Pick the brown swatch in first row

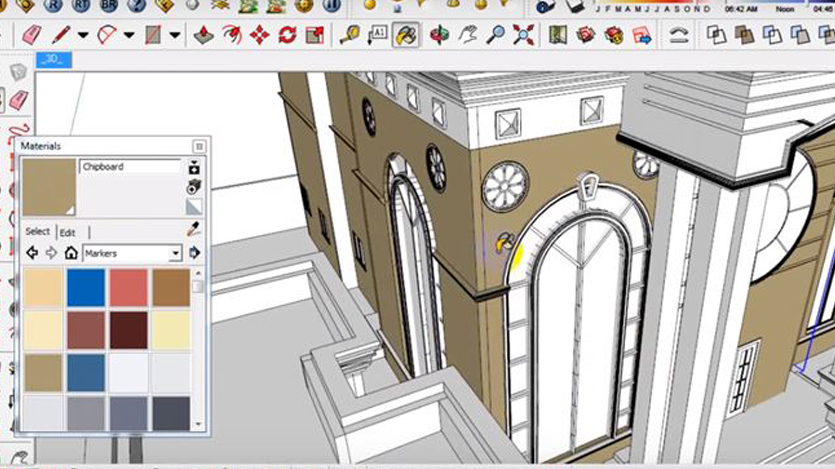point(171,288)
